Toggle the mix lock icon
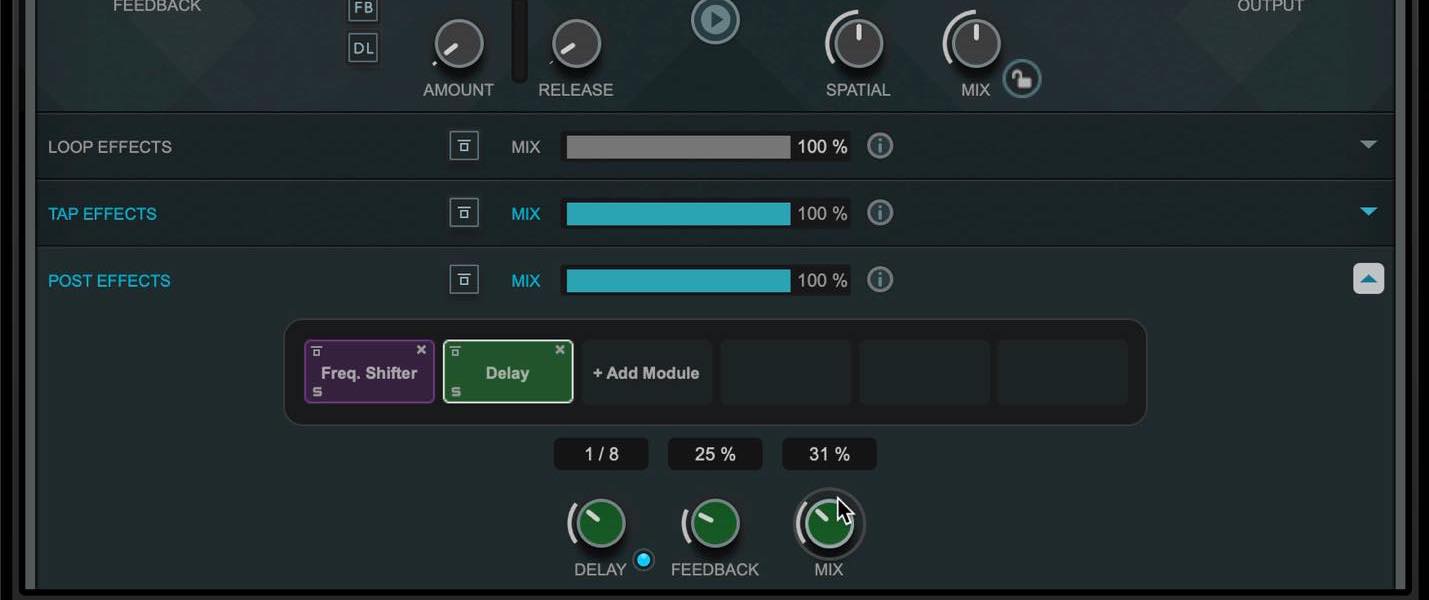Screen dimensions: 1429x600 coord(1021,78)
